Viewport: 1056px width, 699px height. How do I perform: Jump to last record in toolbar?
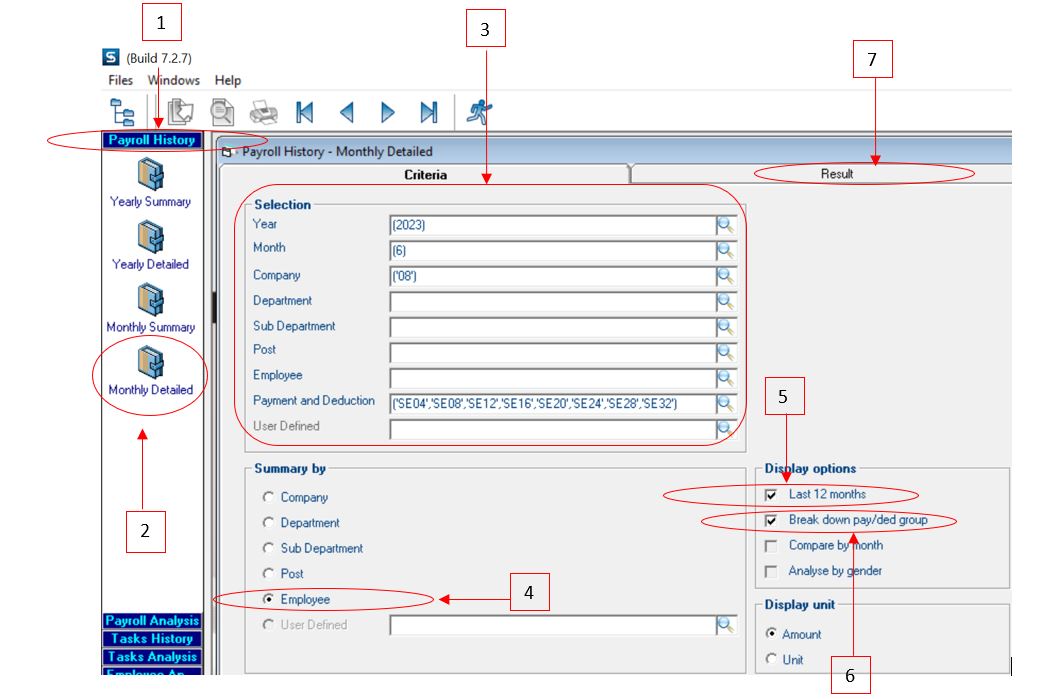tap(428, 112)
